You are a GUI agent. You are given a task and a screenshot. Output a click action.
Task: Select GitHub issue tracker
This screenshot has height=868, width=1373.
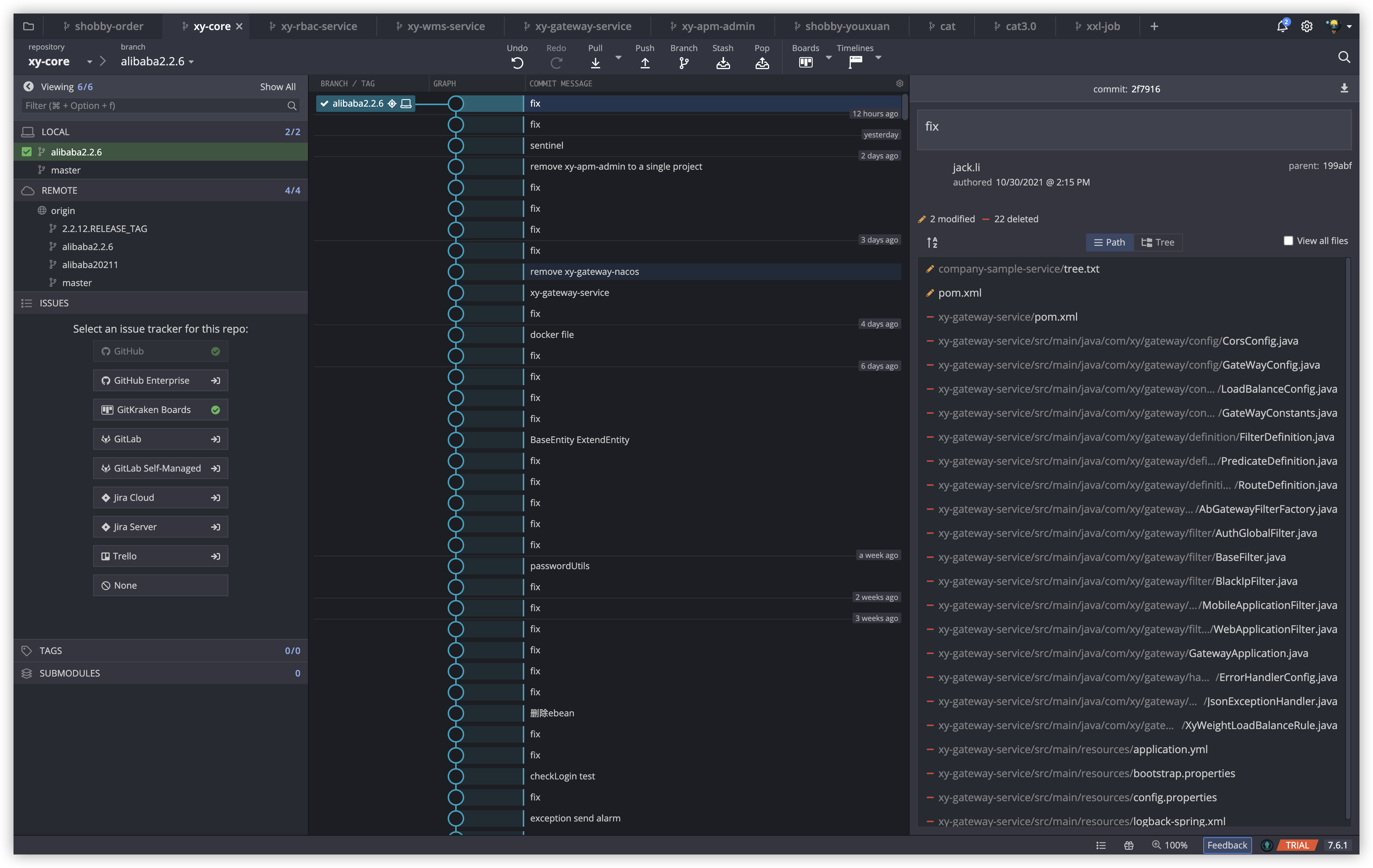pyautogui.click(x=160, y=351)
